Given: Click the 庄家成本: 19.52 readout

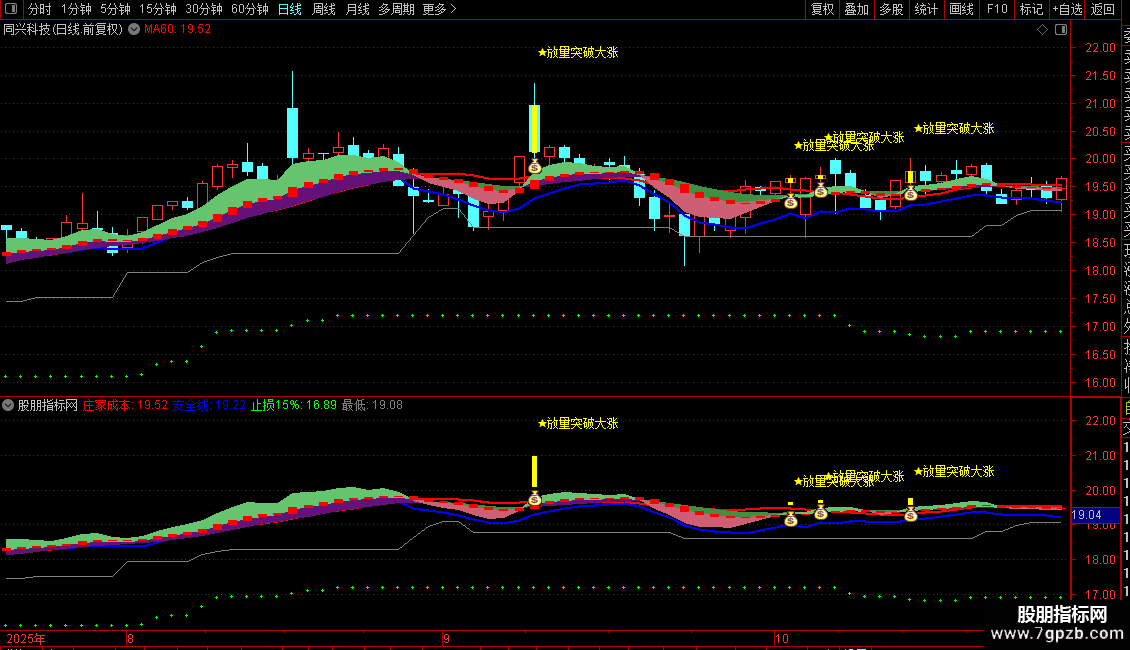Looking at the screenshot, I should [x=125, y=405].
